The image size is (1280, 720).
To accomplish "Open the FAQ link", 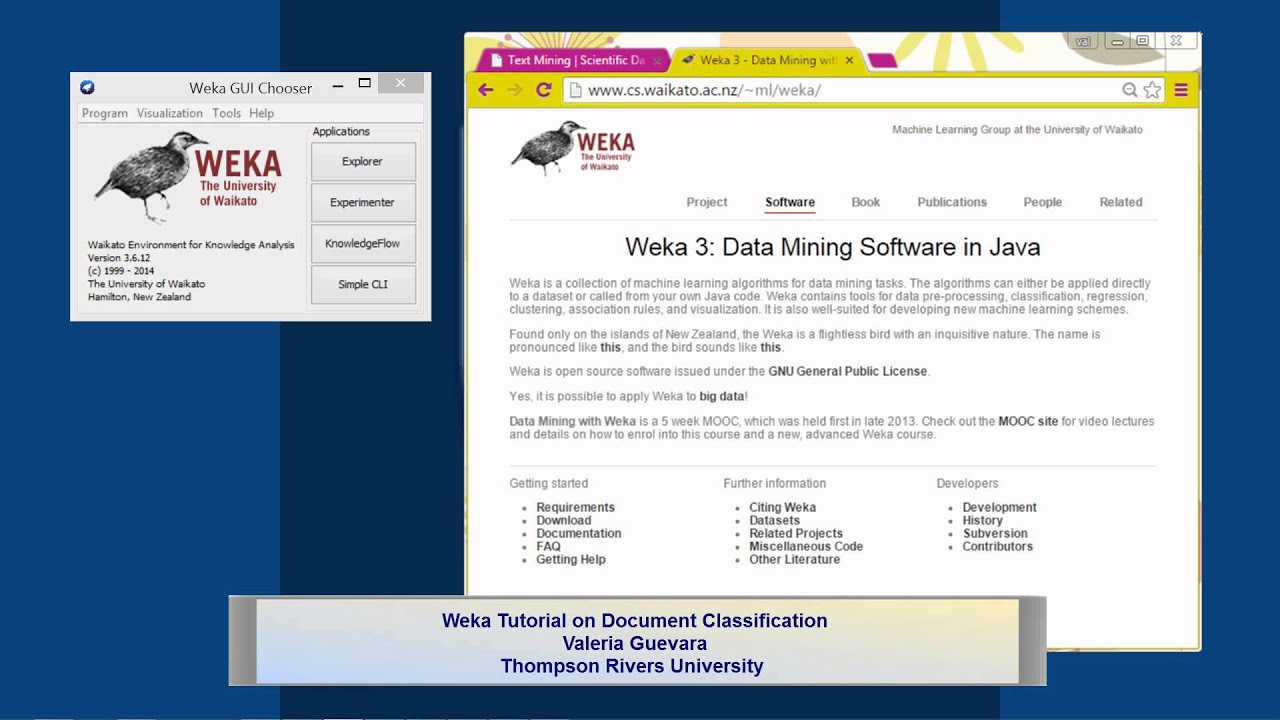I will [x=548, y=546].
